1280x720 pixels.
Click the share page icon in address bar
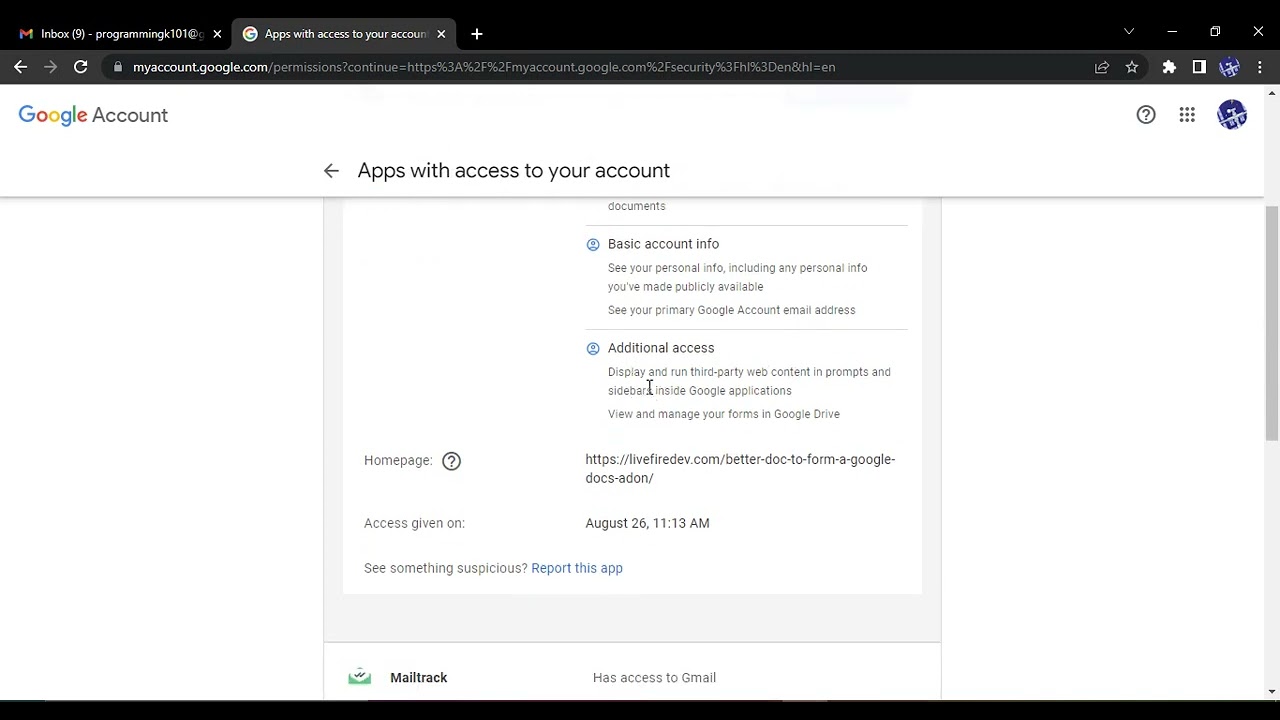1102,67
